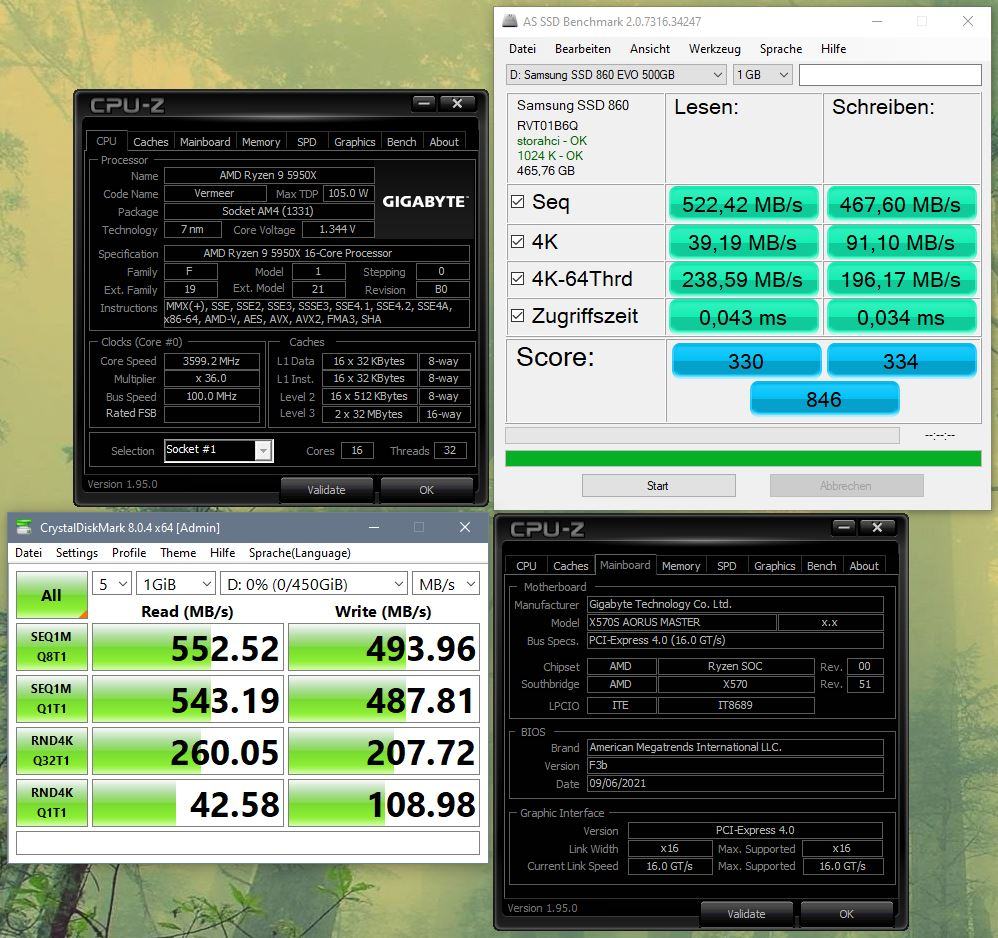998x938 pixels.
Task: Minimize the AS SSD Benchmark window
Action: coord(877,22)
